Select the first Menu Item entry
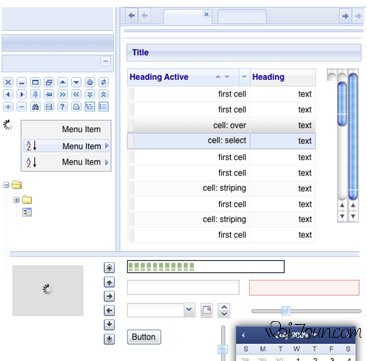This screenshot has height=361, width=367. click(x=66, y=129)
